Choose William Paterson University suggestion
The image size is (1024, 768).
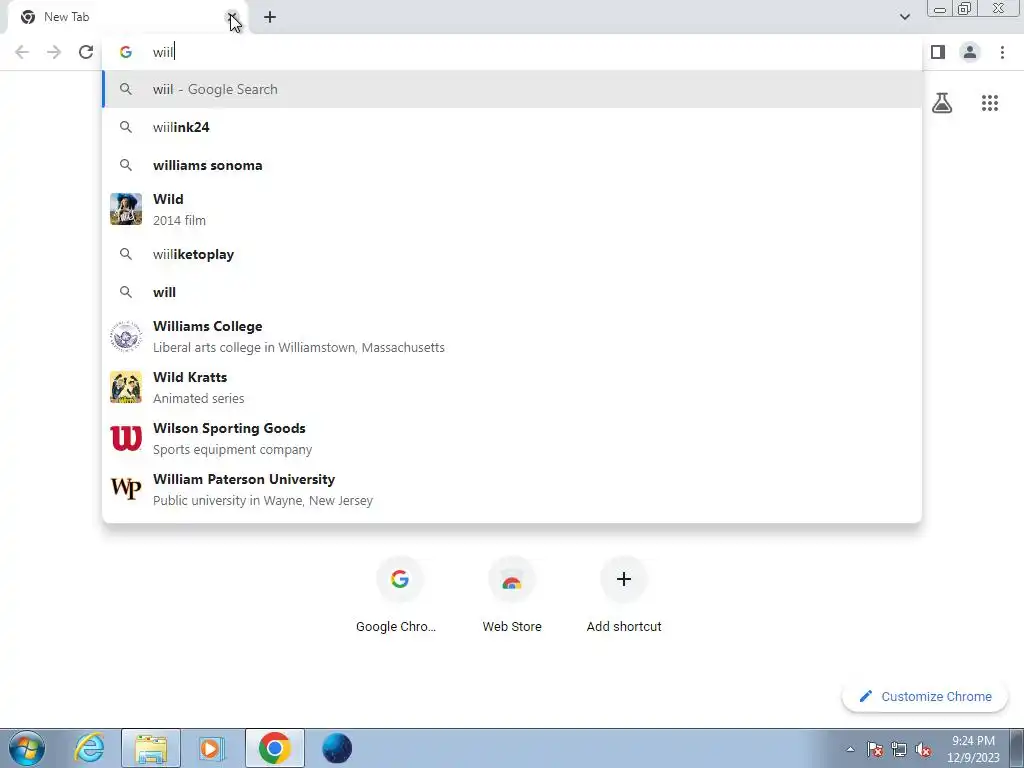(x=512, y=489)
